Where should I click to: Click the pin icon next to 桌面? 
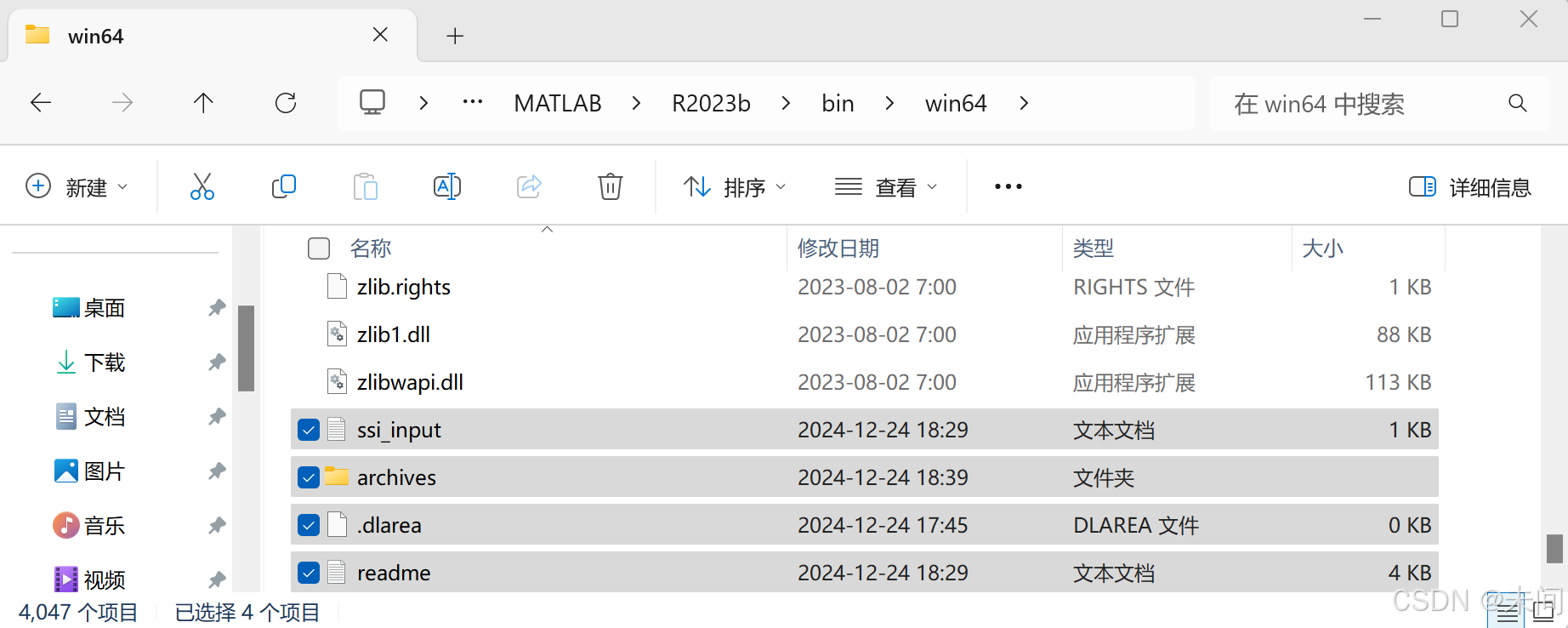click(217, 307)
